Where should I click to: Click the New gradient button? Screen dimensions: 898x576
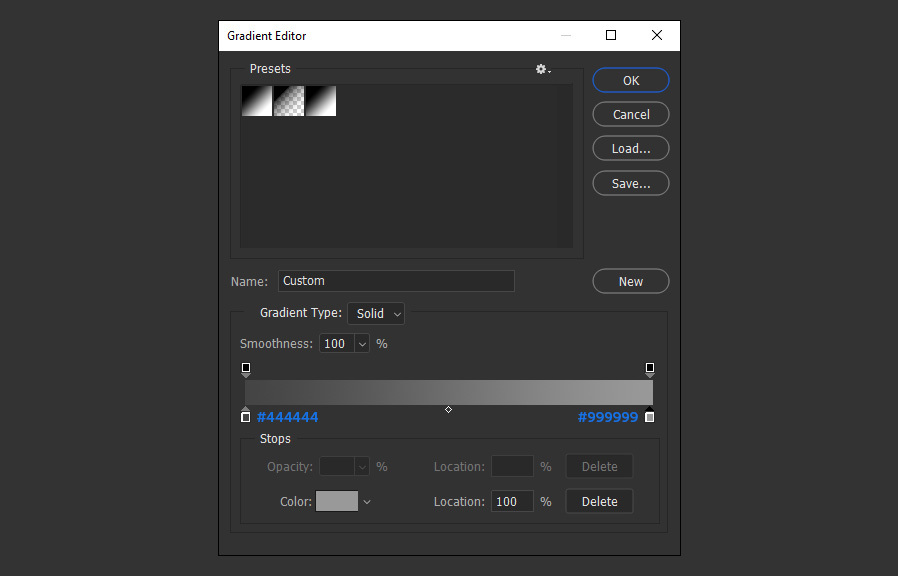631,281
